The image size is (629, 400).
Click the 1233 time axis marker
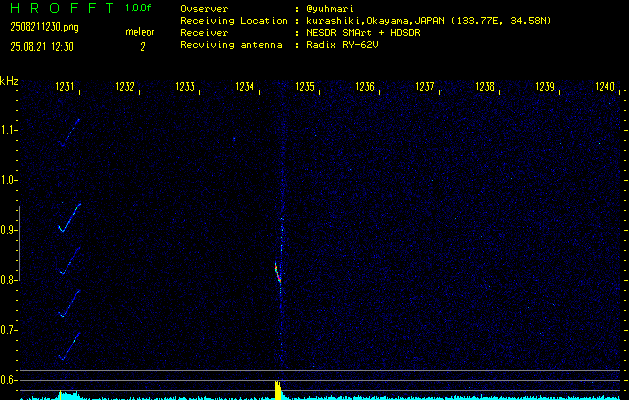185,86
